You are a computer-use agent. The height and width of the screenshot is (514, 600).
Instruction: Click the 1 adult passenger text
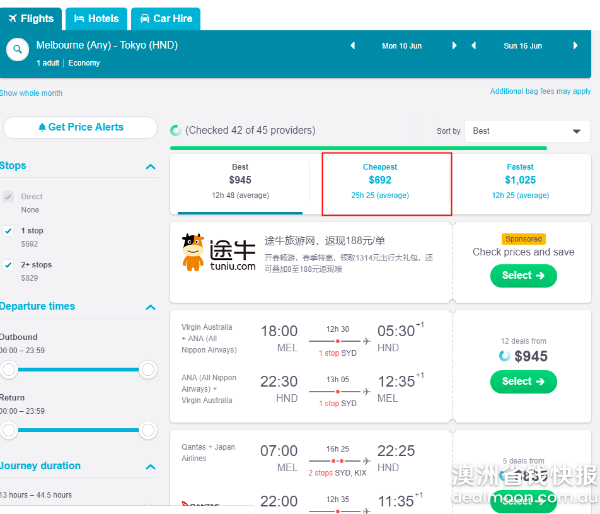[x=48, y=63]
